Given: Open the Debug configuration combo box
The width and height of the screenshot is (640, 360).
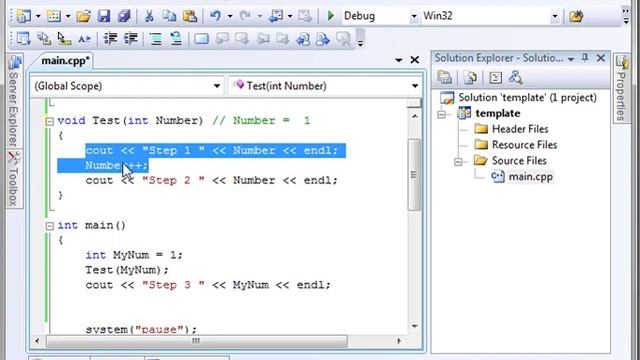Looking at the screenshot, I should pyautogui.click(x=380, y=16).
